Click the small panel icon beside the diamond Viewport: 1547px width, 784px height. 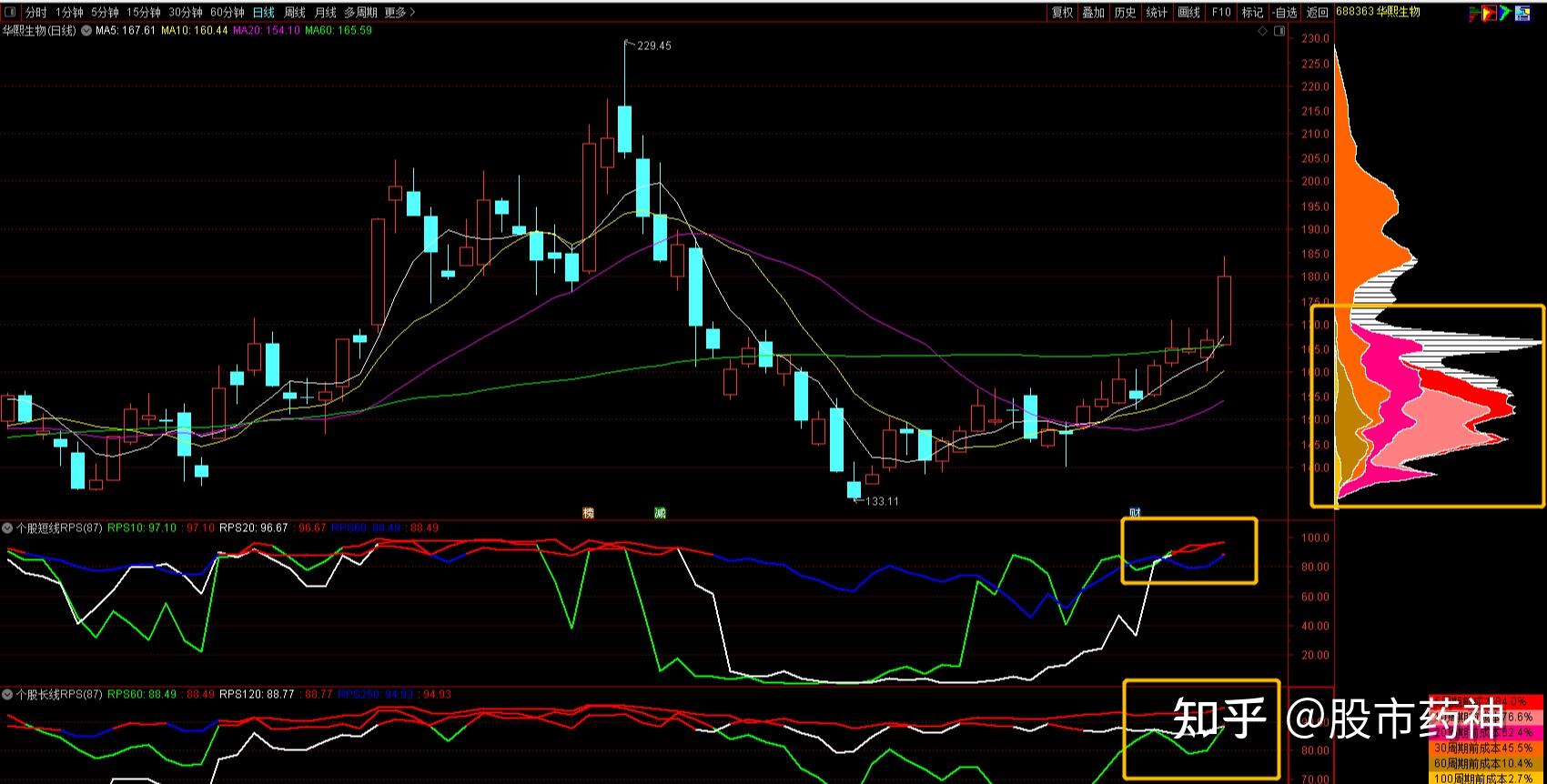pos(1279,31)
